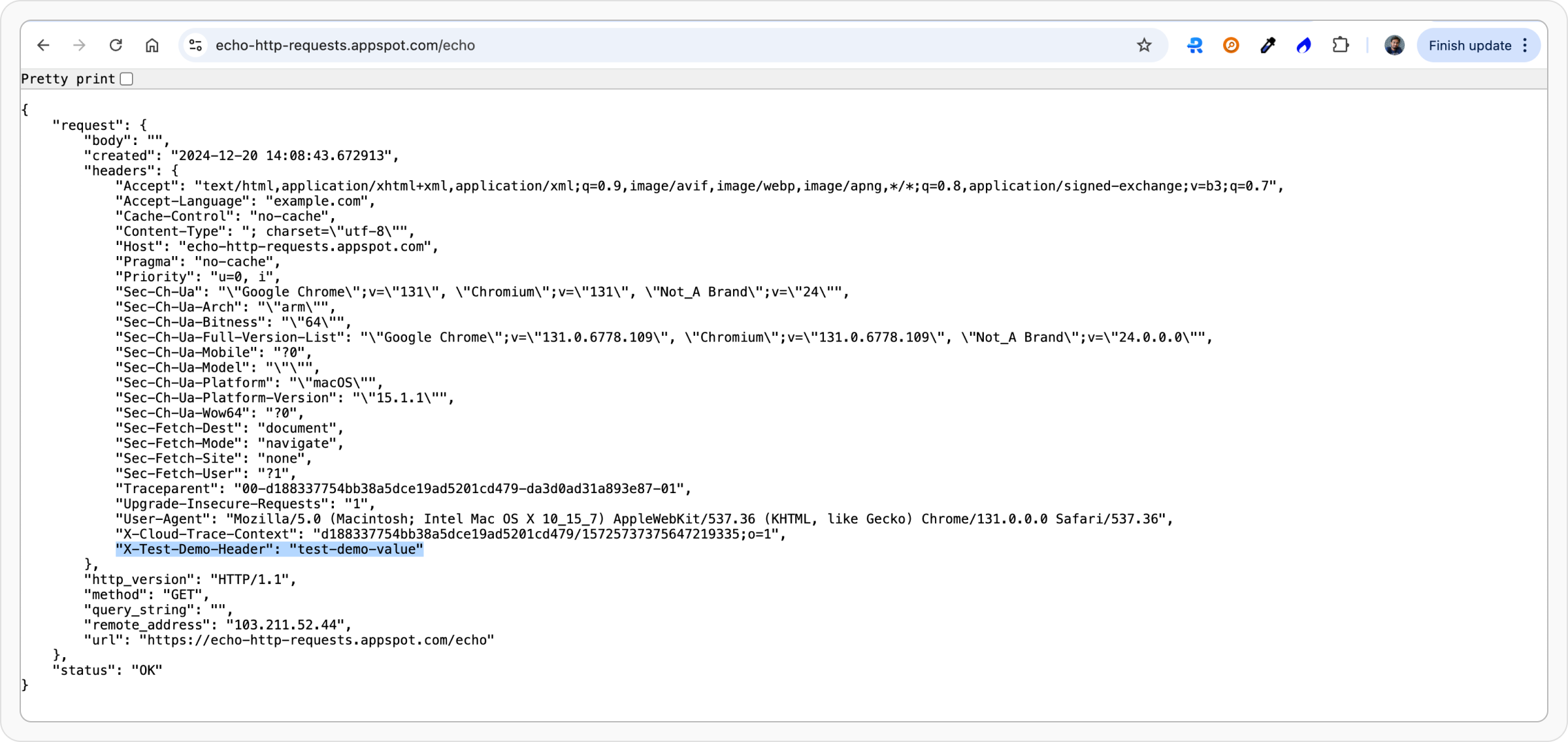Activate the eyedropper color picker extension
This screenshot has height=742, width=1568.
tap(1267, 45)
